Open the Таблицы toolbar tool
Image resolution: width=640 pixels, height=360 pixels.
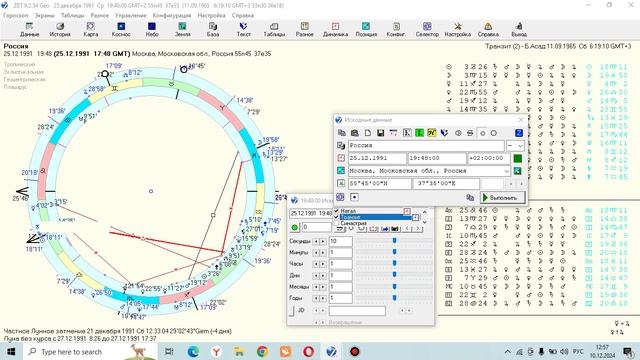[x=274, y=29]
